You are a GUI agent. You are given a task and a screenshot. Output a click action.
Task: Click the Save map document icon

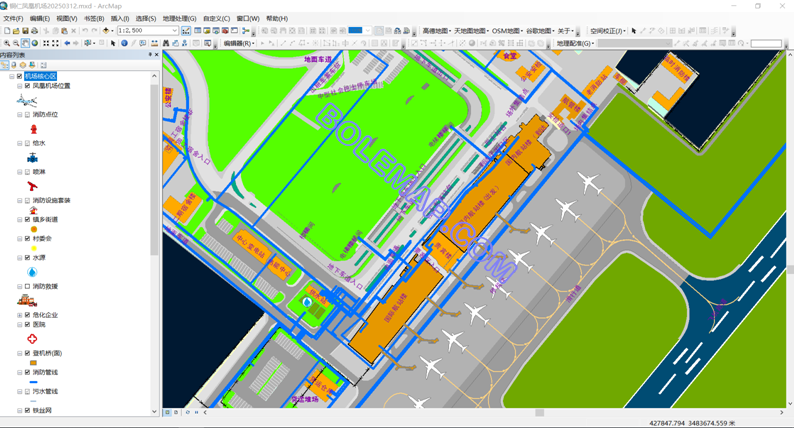(25, 31)
